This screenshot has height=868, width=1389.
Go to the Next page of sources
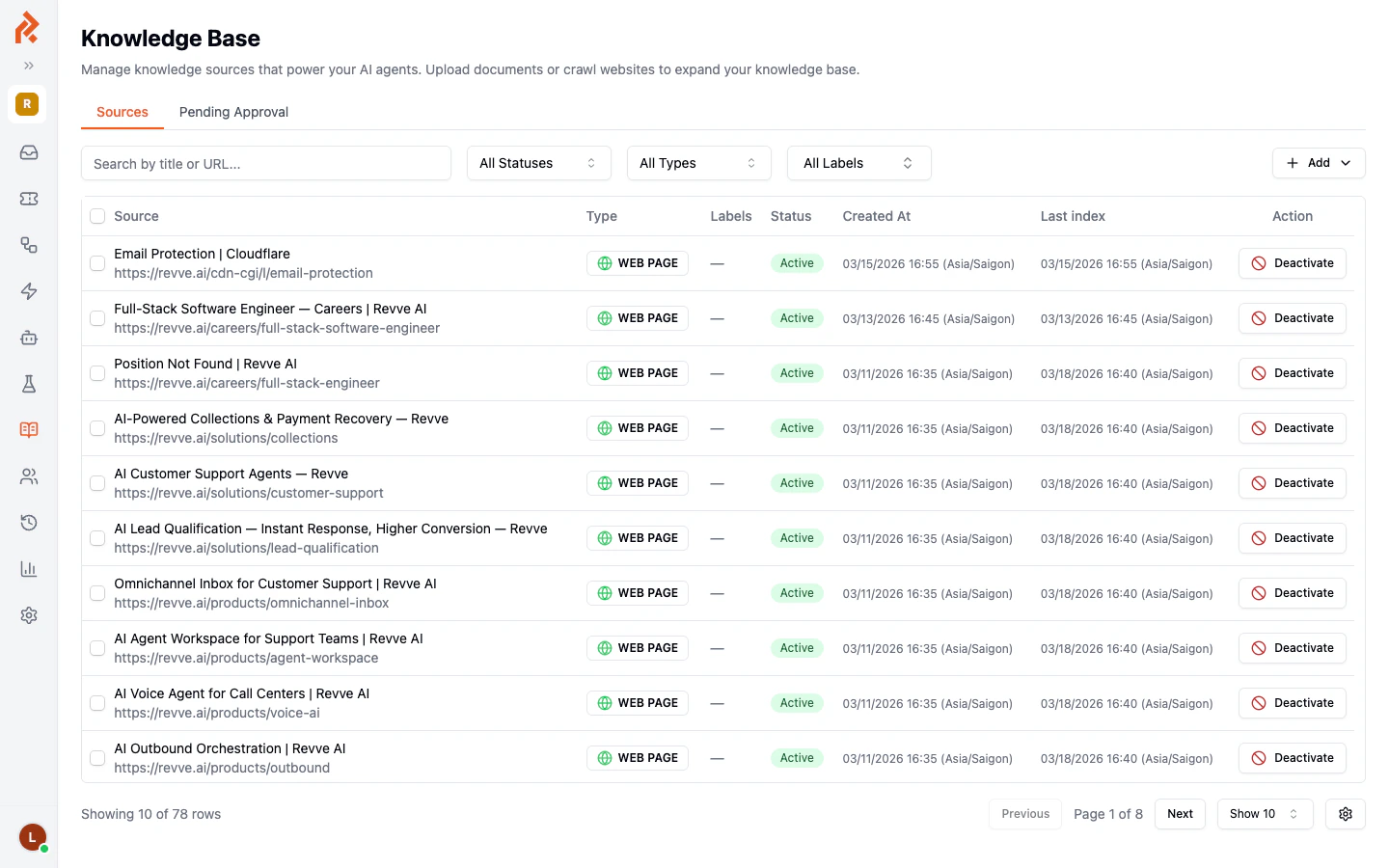[x=1180, y=813]
